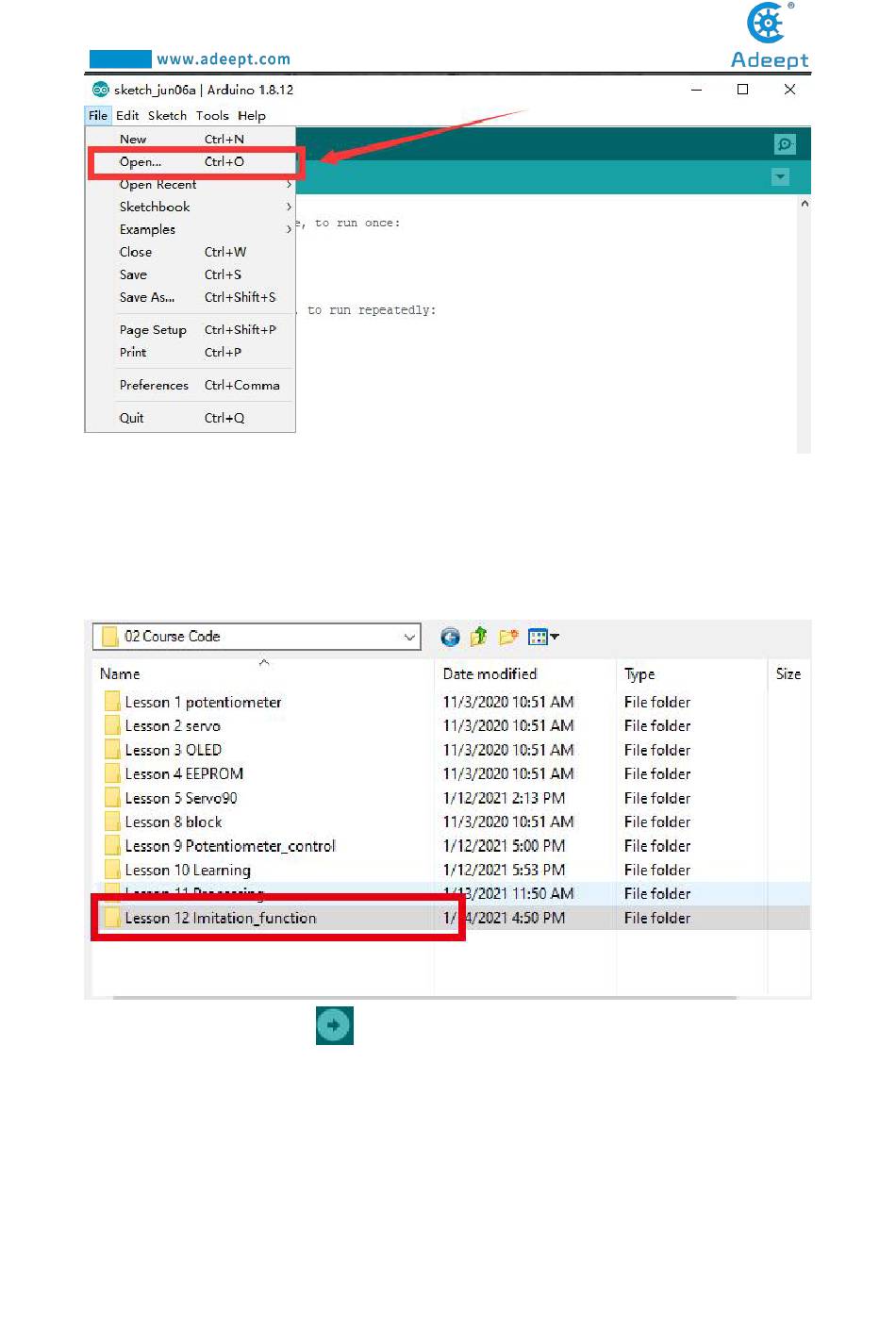Viewport: 896px width, 1328px height.
Task: Click the folder icon beside Lesson 1 potentiometer
Action: tap(112, 702)
